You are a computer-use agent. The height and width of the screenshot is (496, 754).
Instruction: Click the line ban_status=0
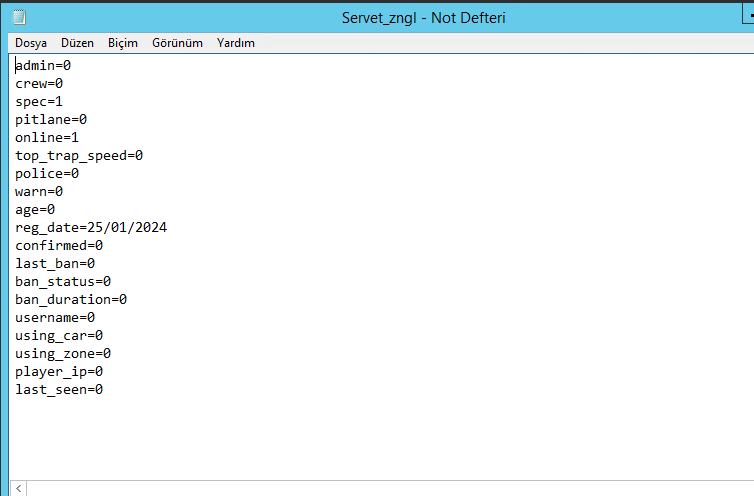63,281
